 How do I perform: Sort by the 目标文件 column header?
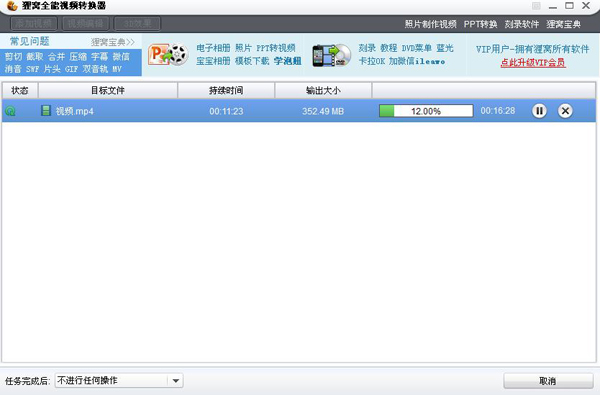click(x=108, y=90)
